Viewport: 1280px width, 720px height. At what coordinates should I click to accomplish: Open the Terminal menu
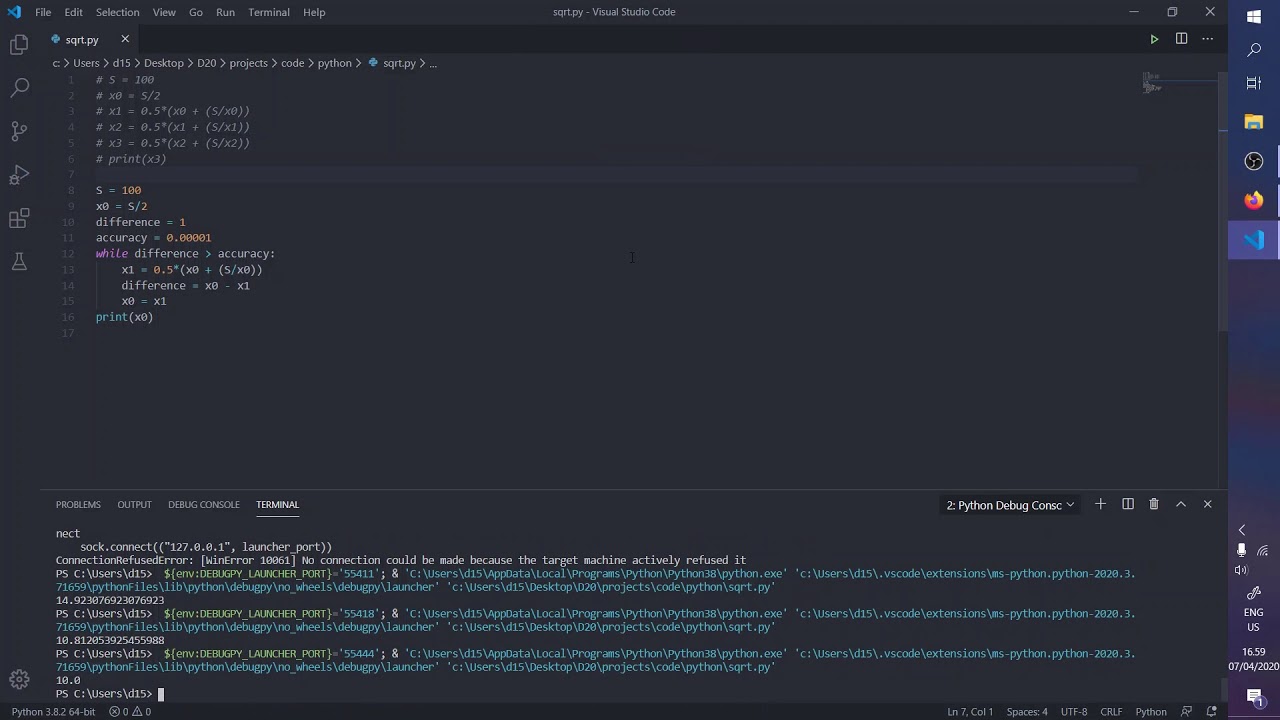pos(269,12)
